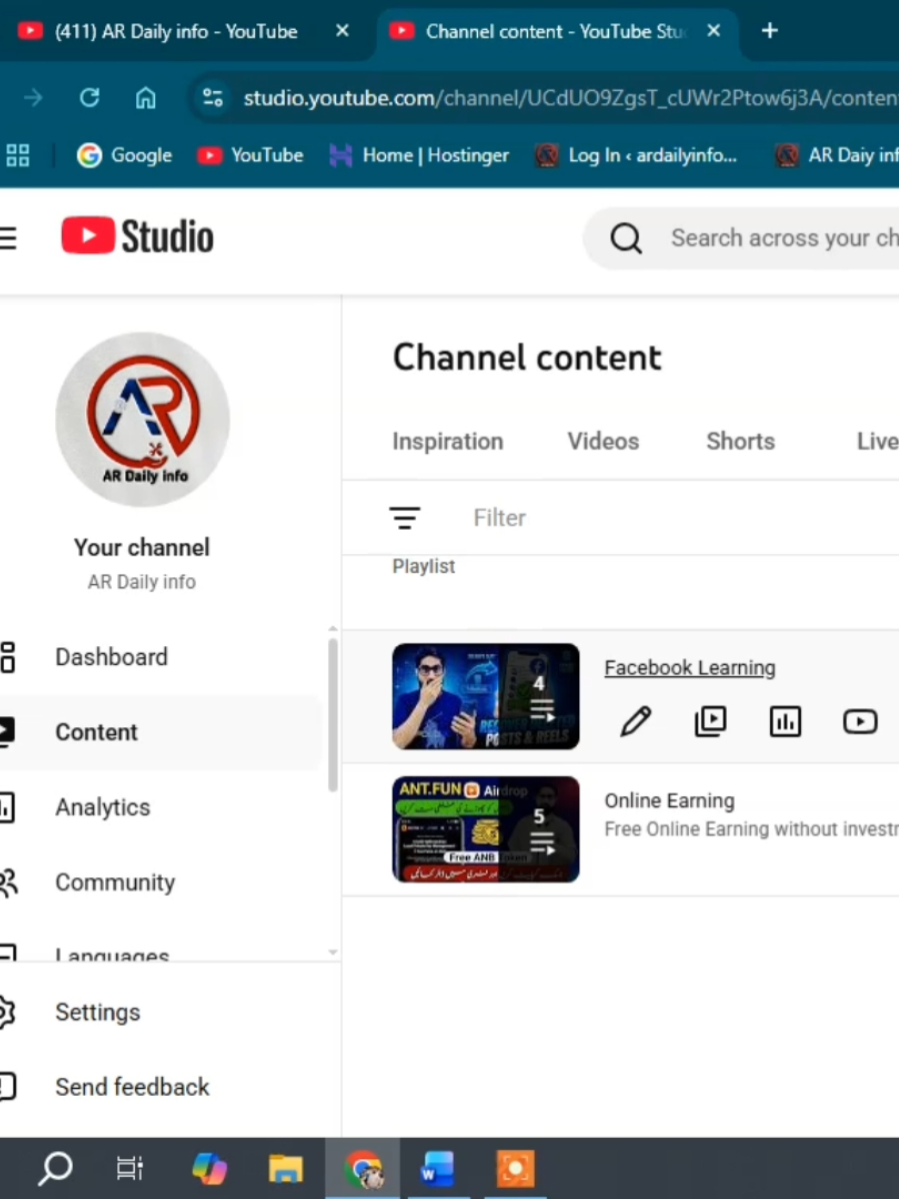Click the Dashboard sidebar icon
899x1199 pixels.
8,657
